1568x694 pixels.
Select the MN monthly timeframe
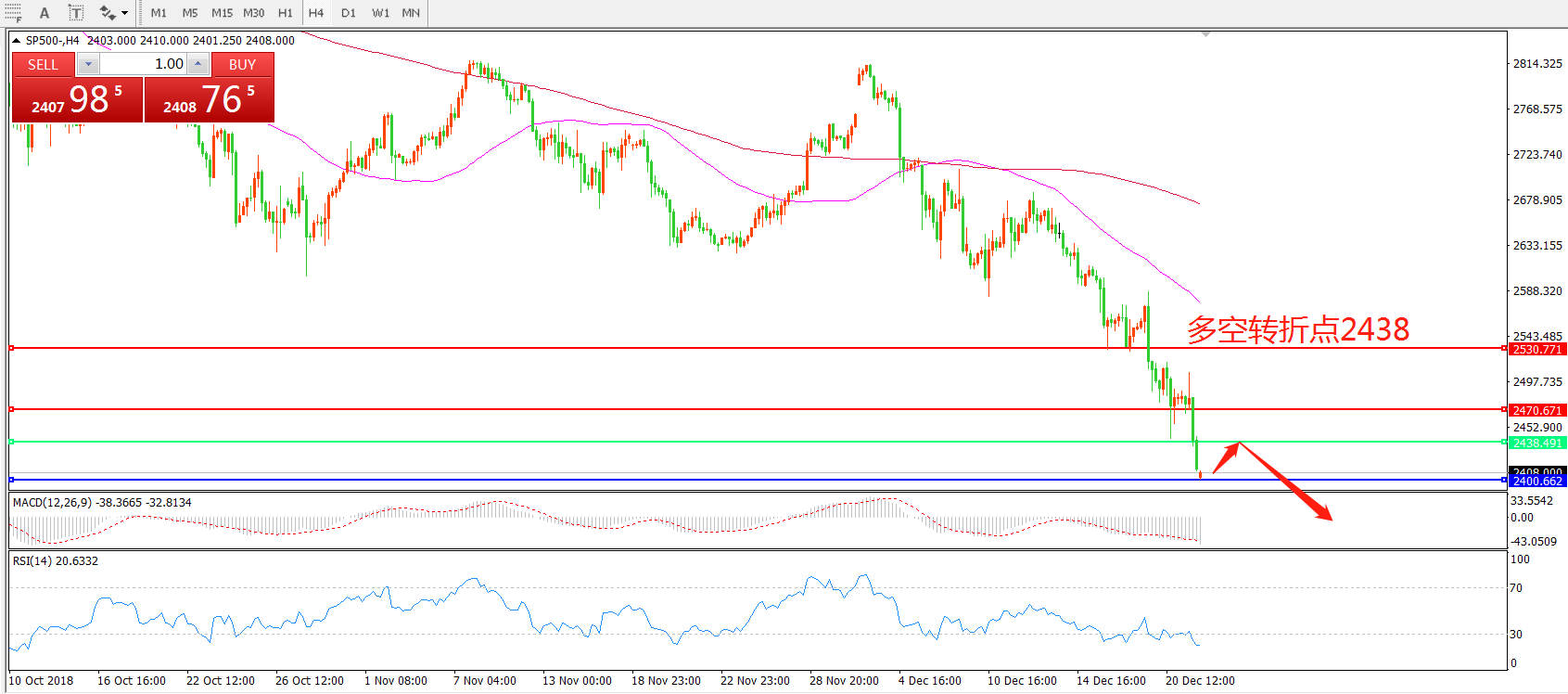411,13
